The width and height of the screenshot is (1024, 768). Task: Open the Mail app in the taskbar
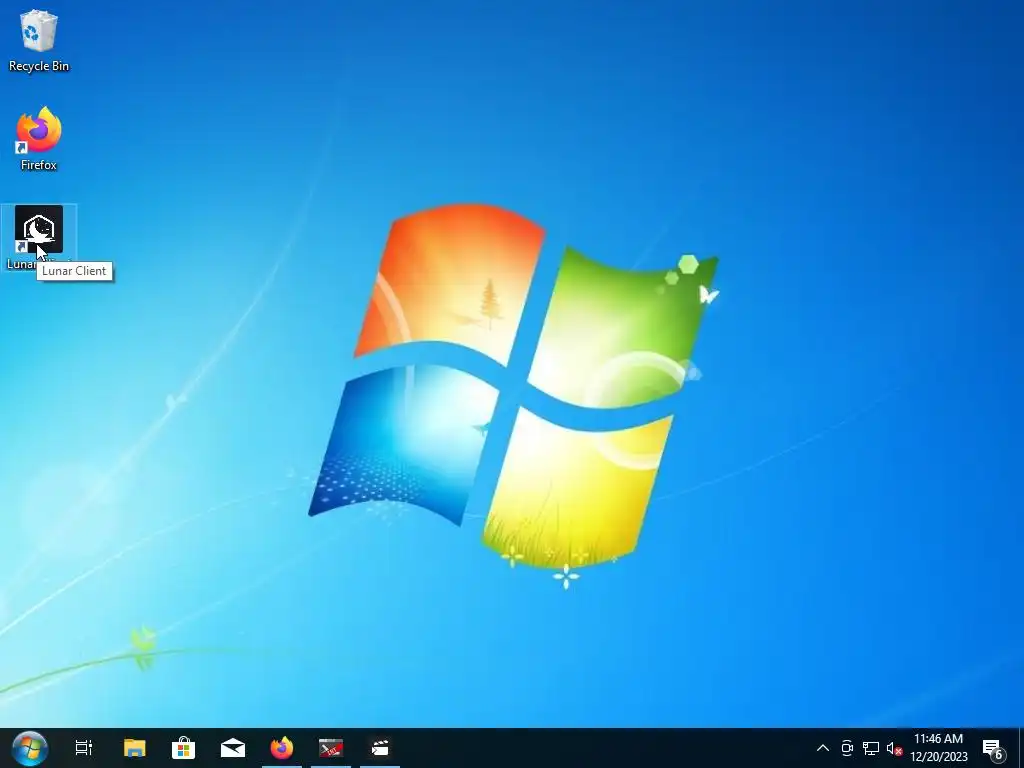pyautogui.click(x=232, y=748)
